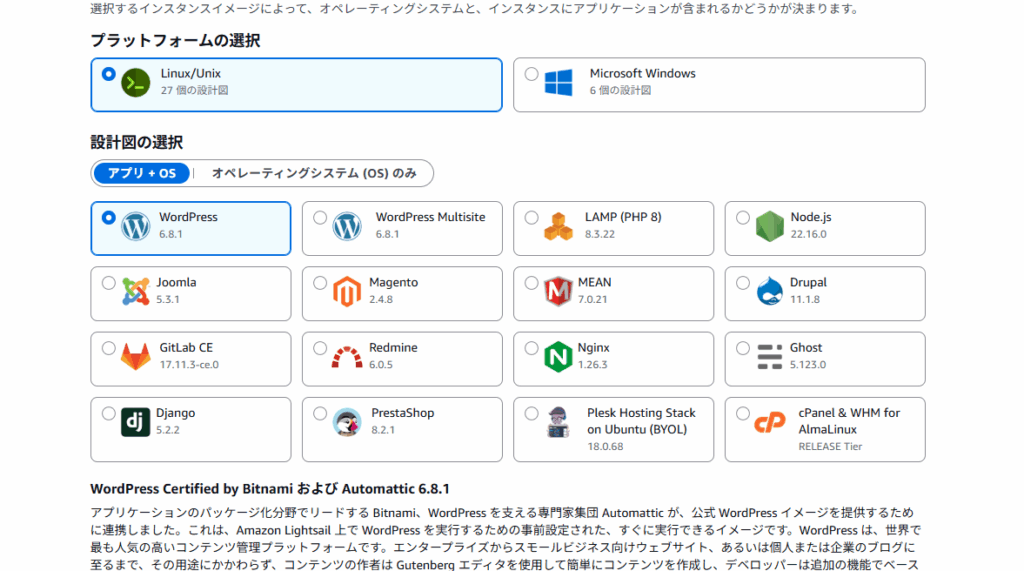
Task: Click the 'GitLab CE' label text
Action: tap(186, 348)
